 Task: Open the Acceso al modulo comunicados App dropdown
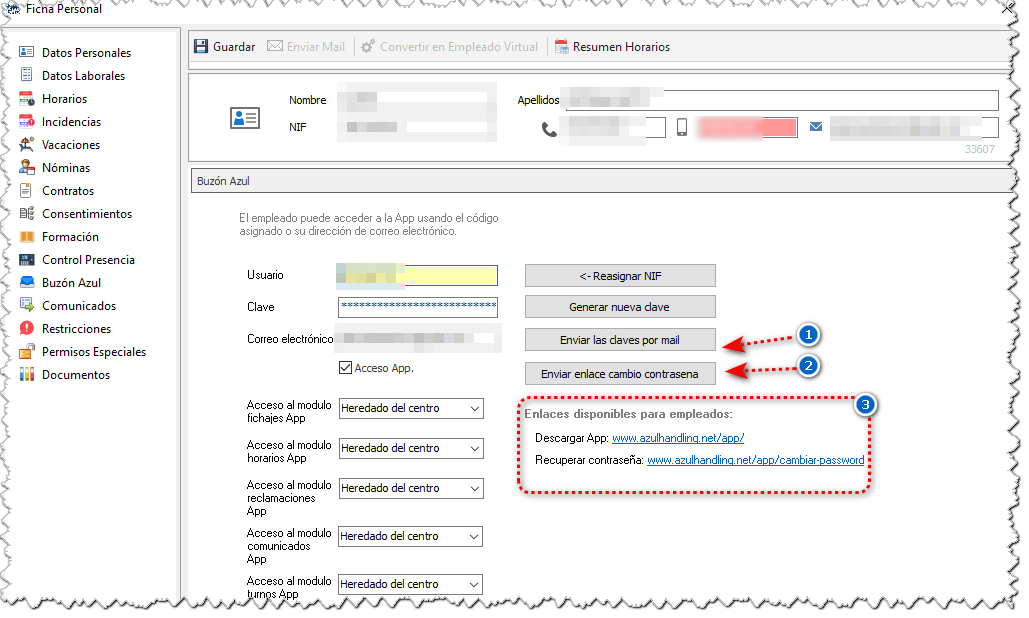click(x=411, y=536)
